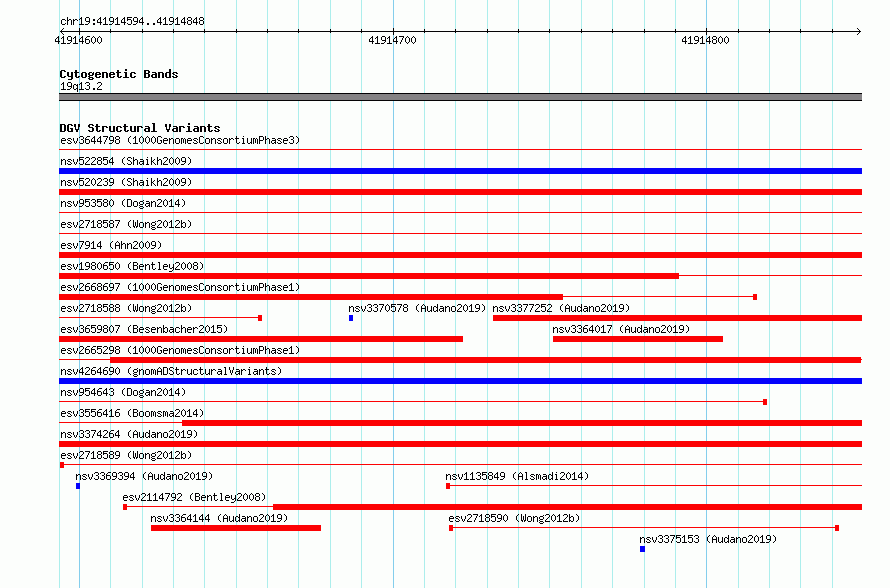Open the nsv520239 (Shaikh2009) variant label
Viewport: 890px width, 588px height.
(x=126, y=182)
